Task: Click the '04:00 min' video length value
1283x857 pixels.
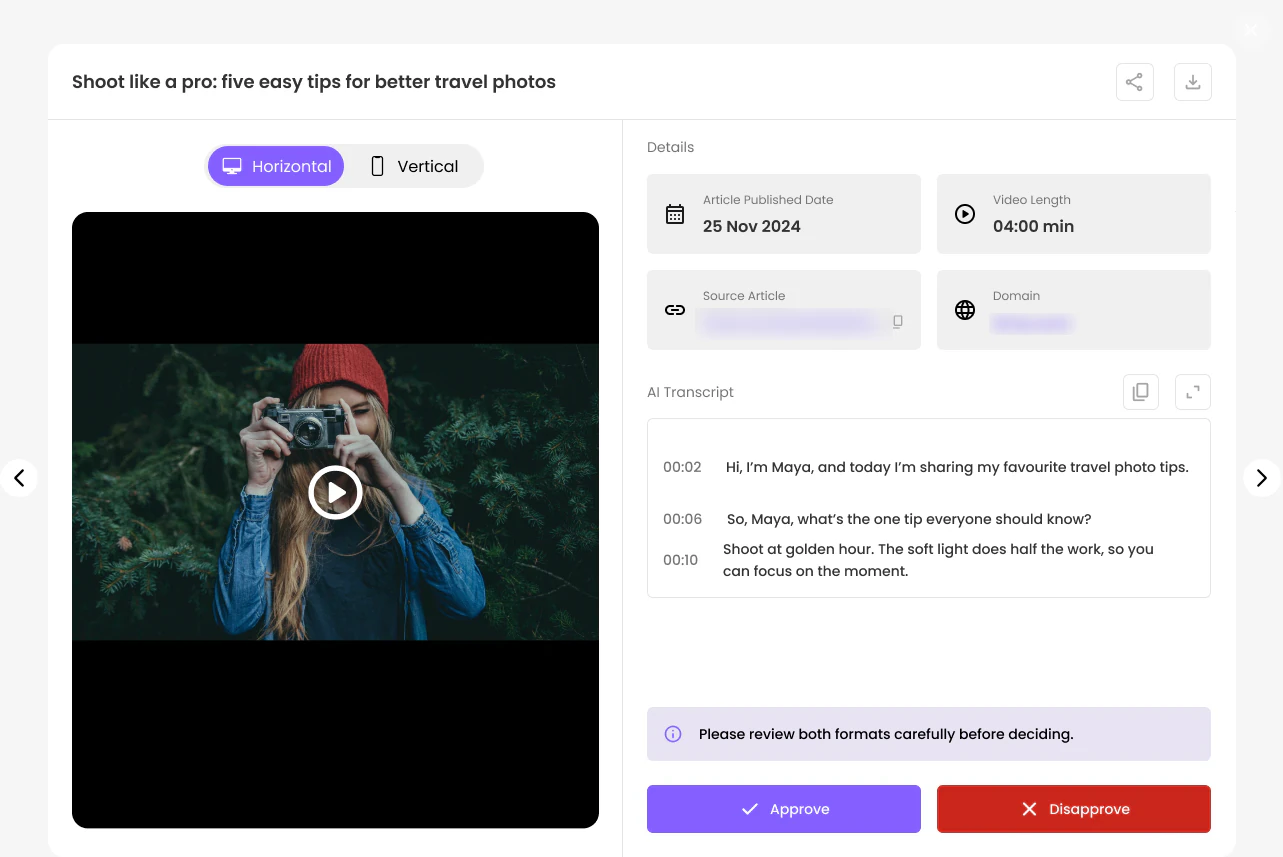Action: pos(1033,226)
